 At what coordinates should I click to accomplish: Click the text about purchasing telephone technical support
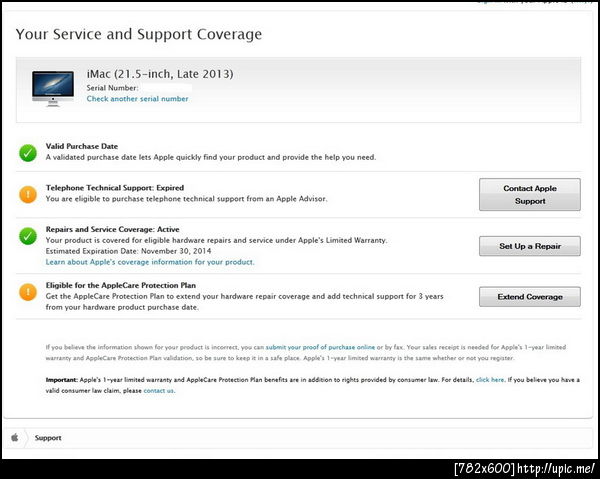click(186, 199)
